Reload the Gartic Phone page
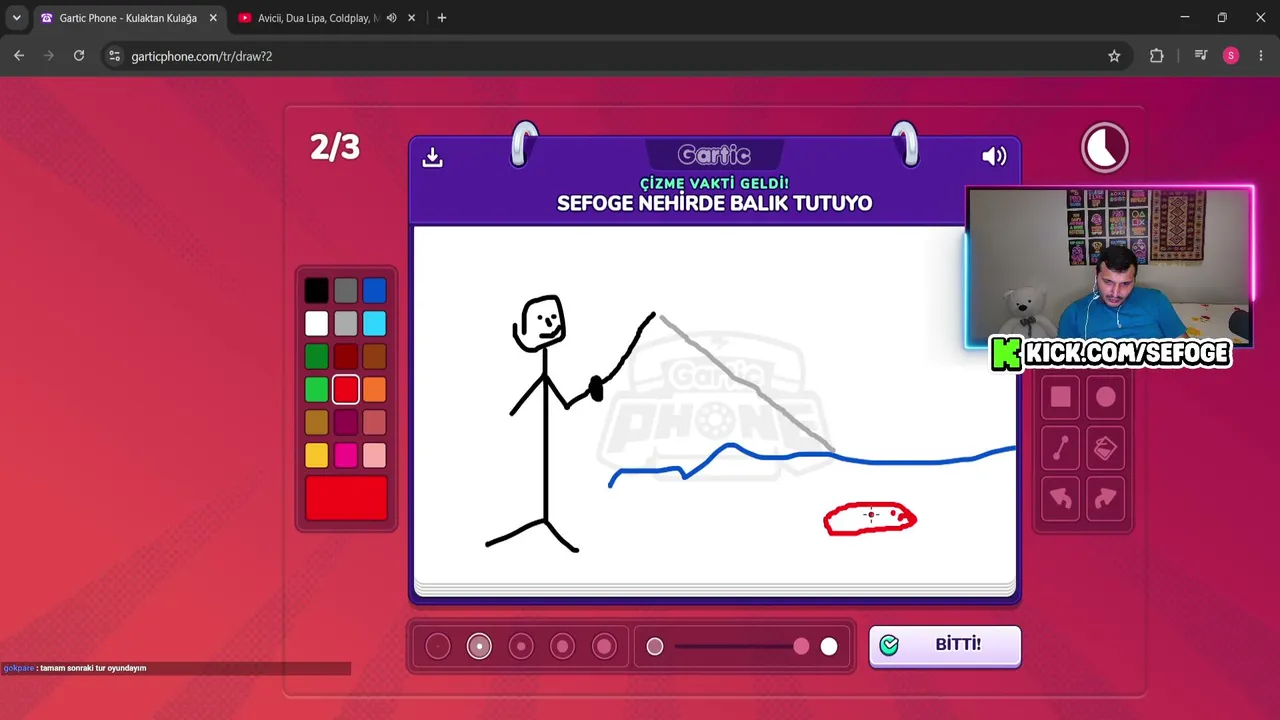The width and height of the screenshot is (1280, 720). (79, 56)
